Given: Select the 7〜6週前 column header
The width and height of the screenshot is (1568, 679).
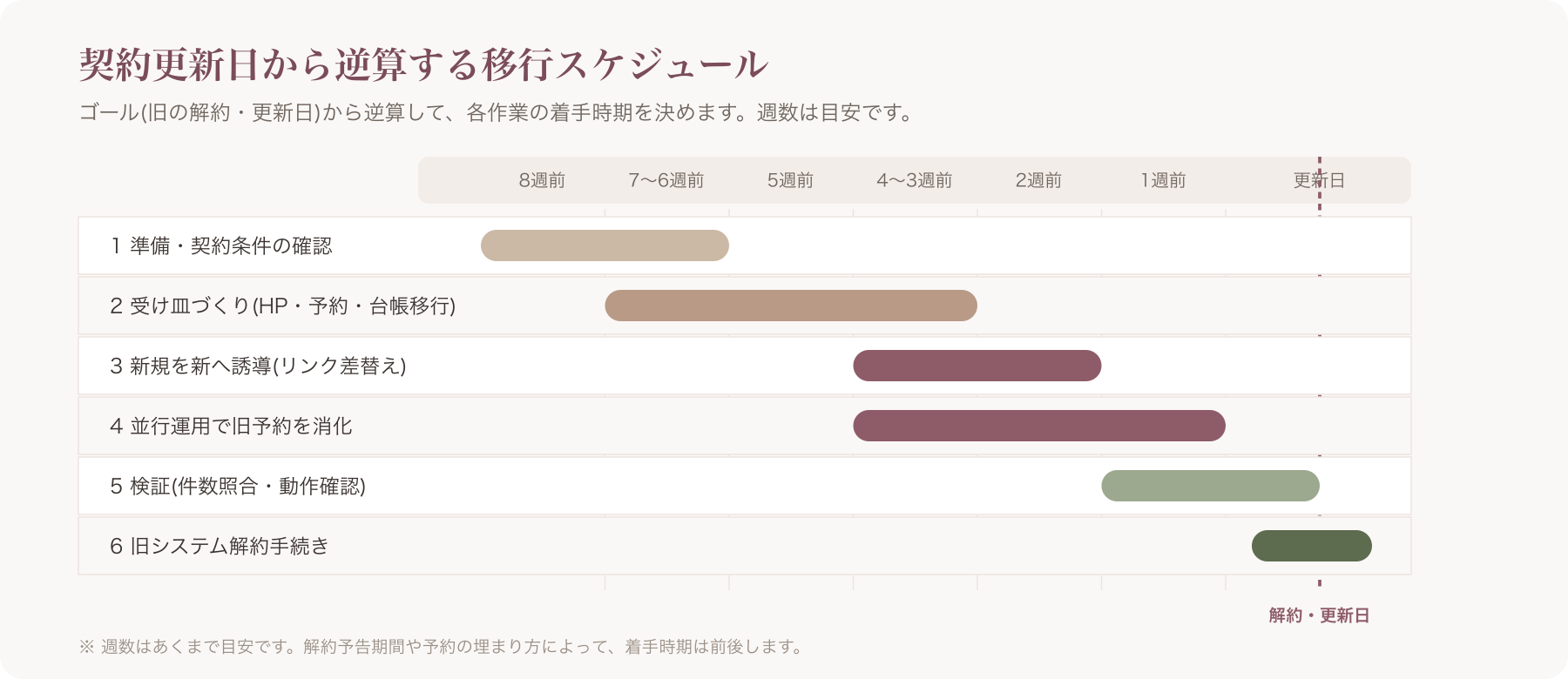Looking at the screenshot, I should coord(666,180).
